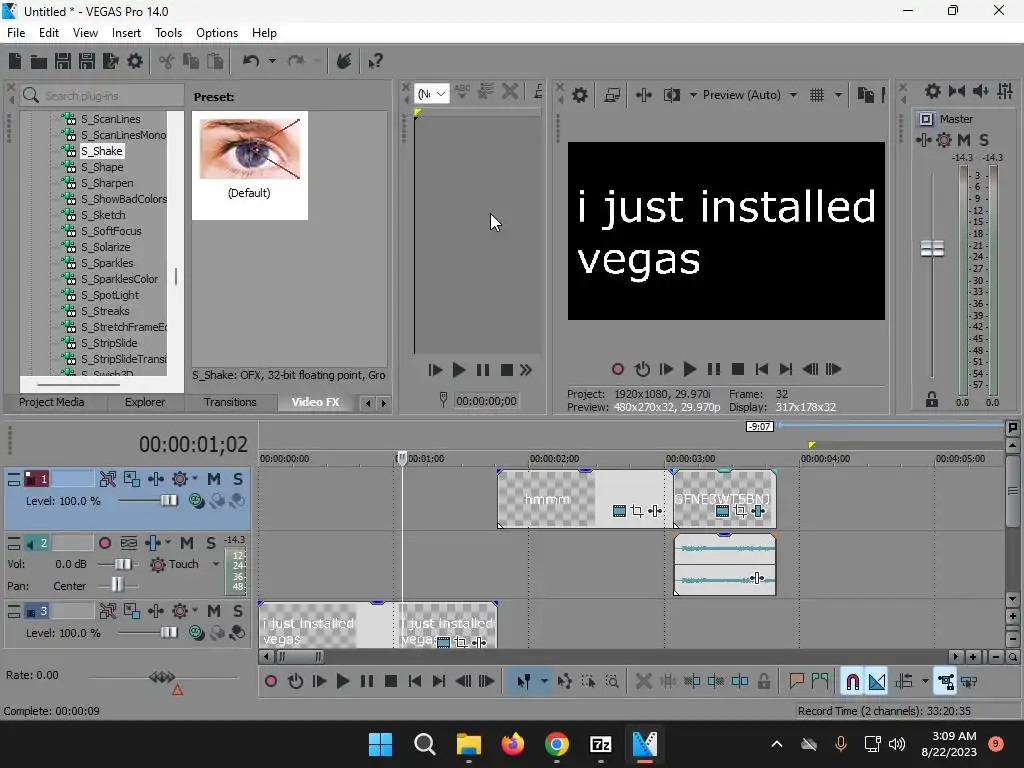Solo audio track 2
The width and height of the screenshot is (1024, 768).
[211, 543]
